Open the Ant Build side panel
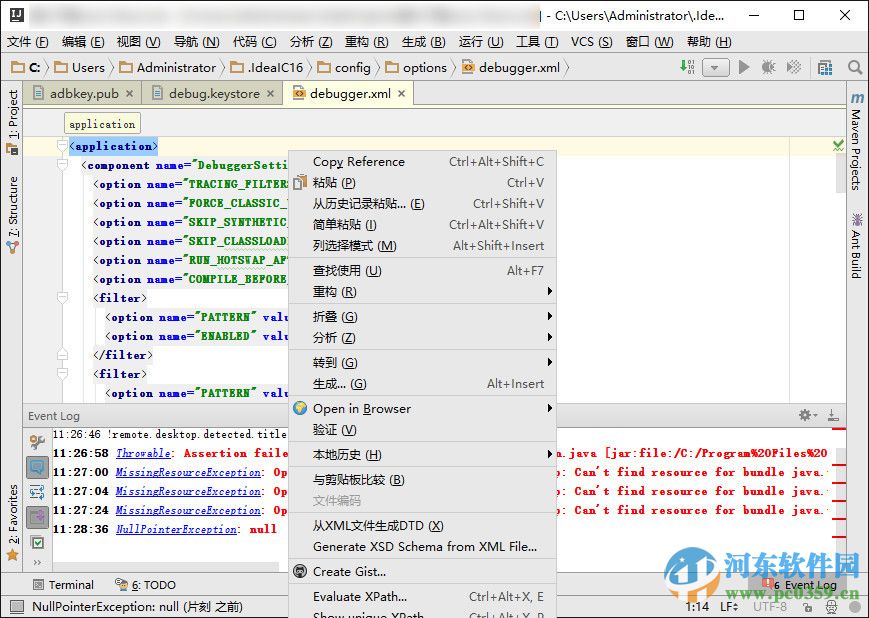The height and width of the screenshot is (618, 869). coord(858,245)
